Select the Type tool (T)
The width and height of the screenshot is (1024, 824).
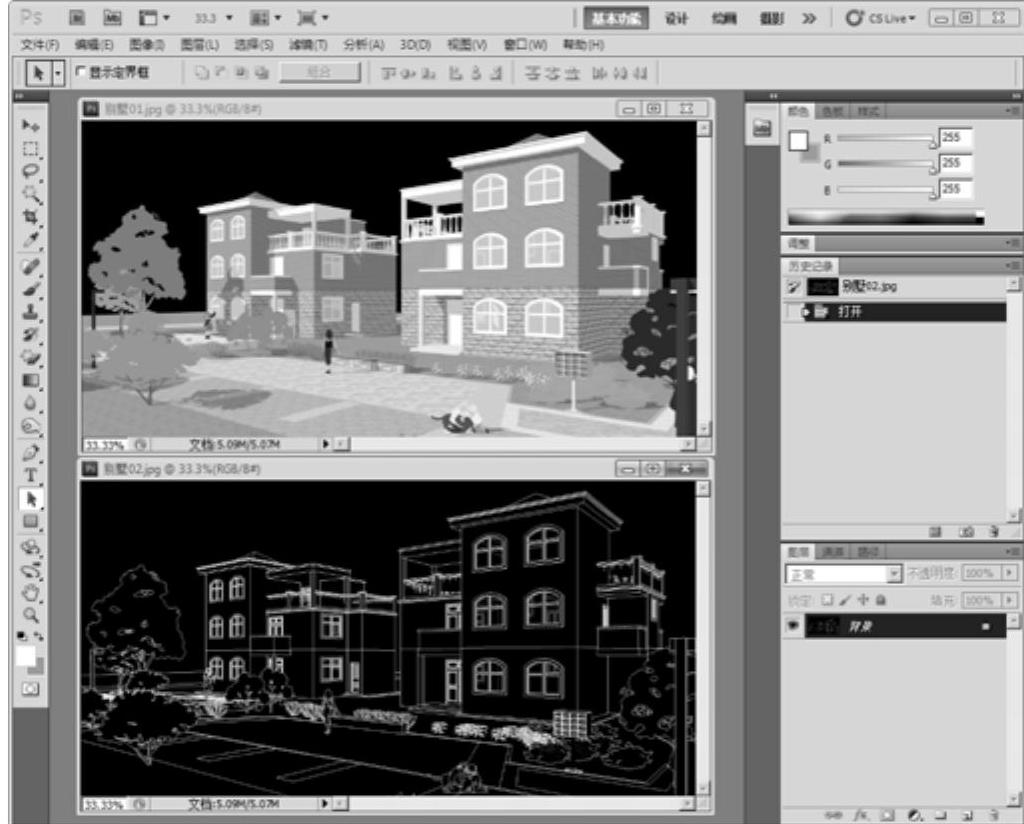click(x=31, y=475)
